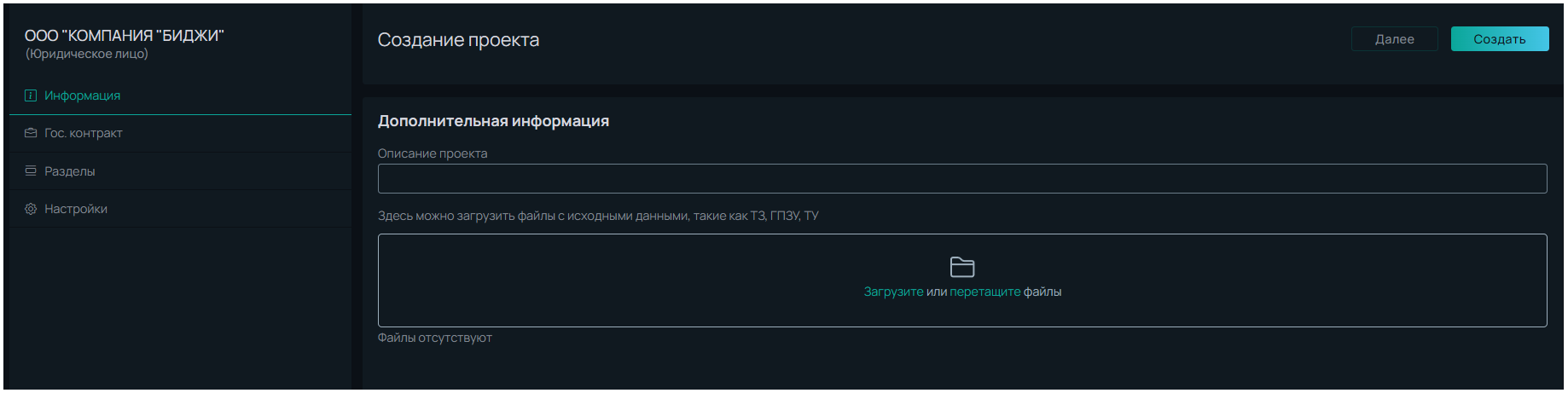
Task: Click the Загрузите link to upload files
Action: click(893, 292)
